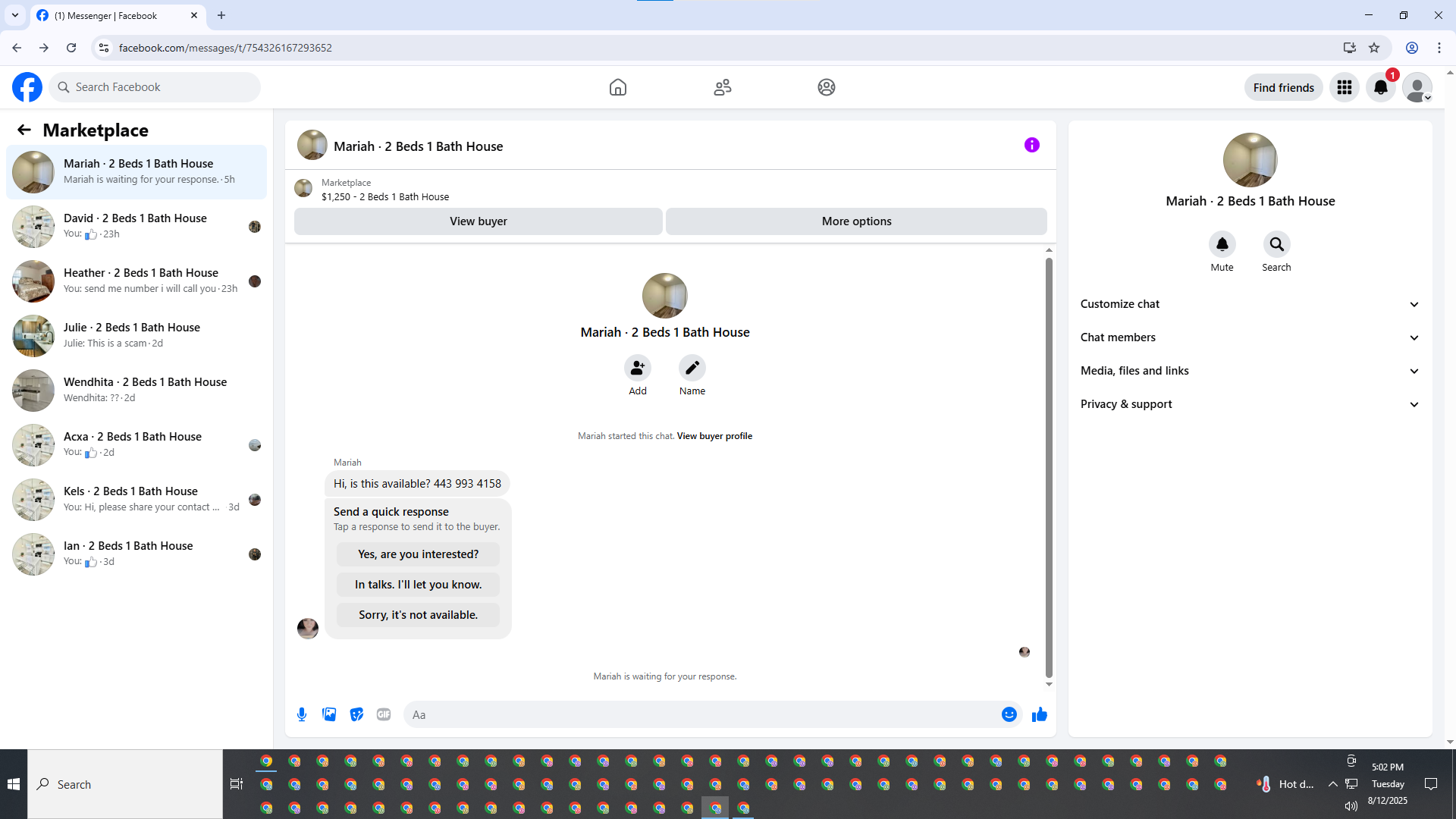Screen dimensions: 1456x819
Task: Open the notifications bell
Action: 1381,87
